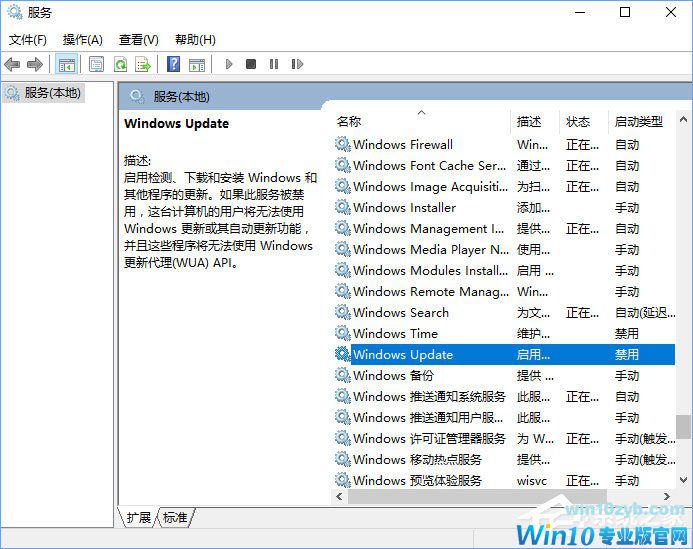
Task: Switch to the 扩展 tab
Action: 139,517
